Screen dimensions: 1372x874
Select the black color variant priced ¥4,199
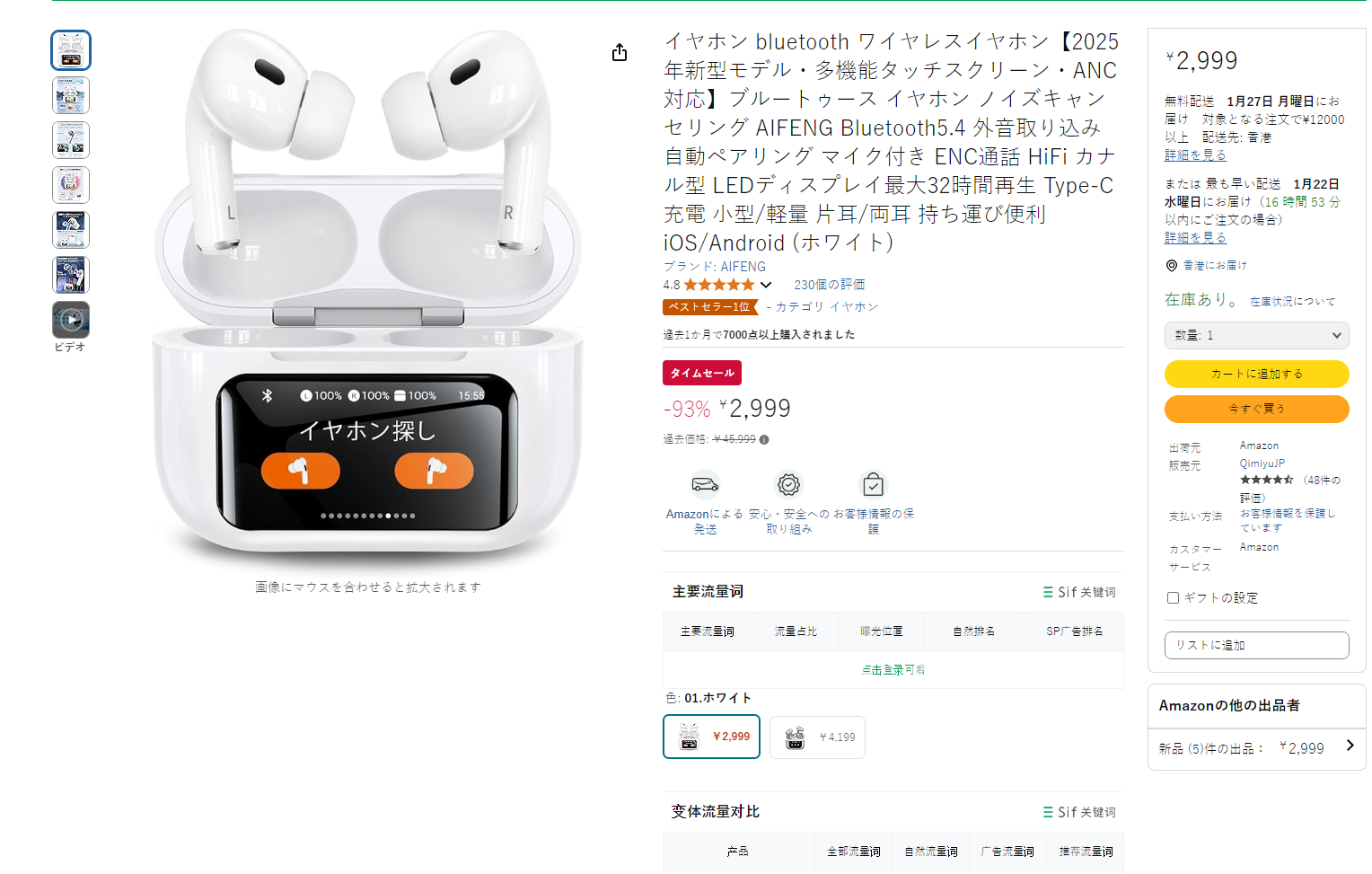click(818, 737)
